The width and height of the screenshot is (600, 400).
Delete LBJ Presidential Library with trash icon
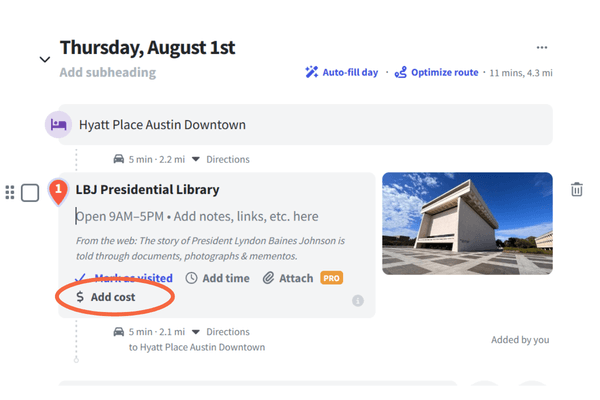coord(577,190)
